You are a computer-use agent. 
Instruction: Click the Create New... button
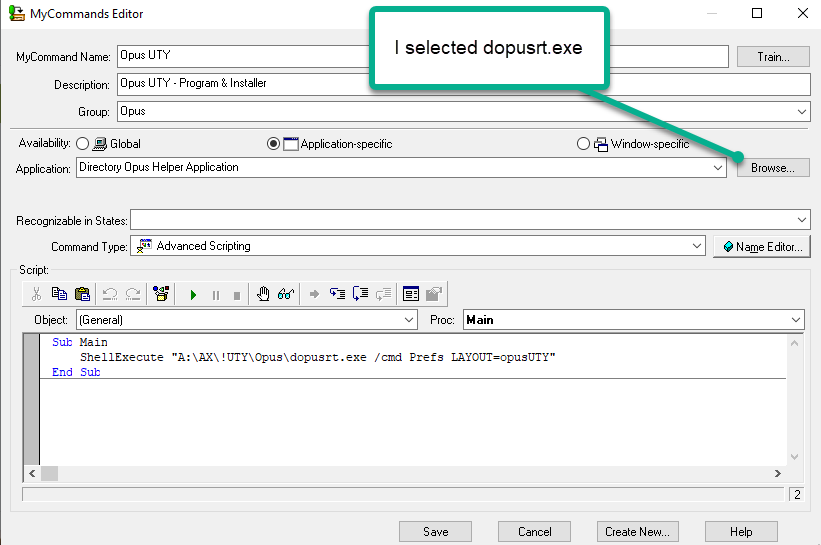click(638, 532)
